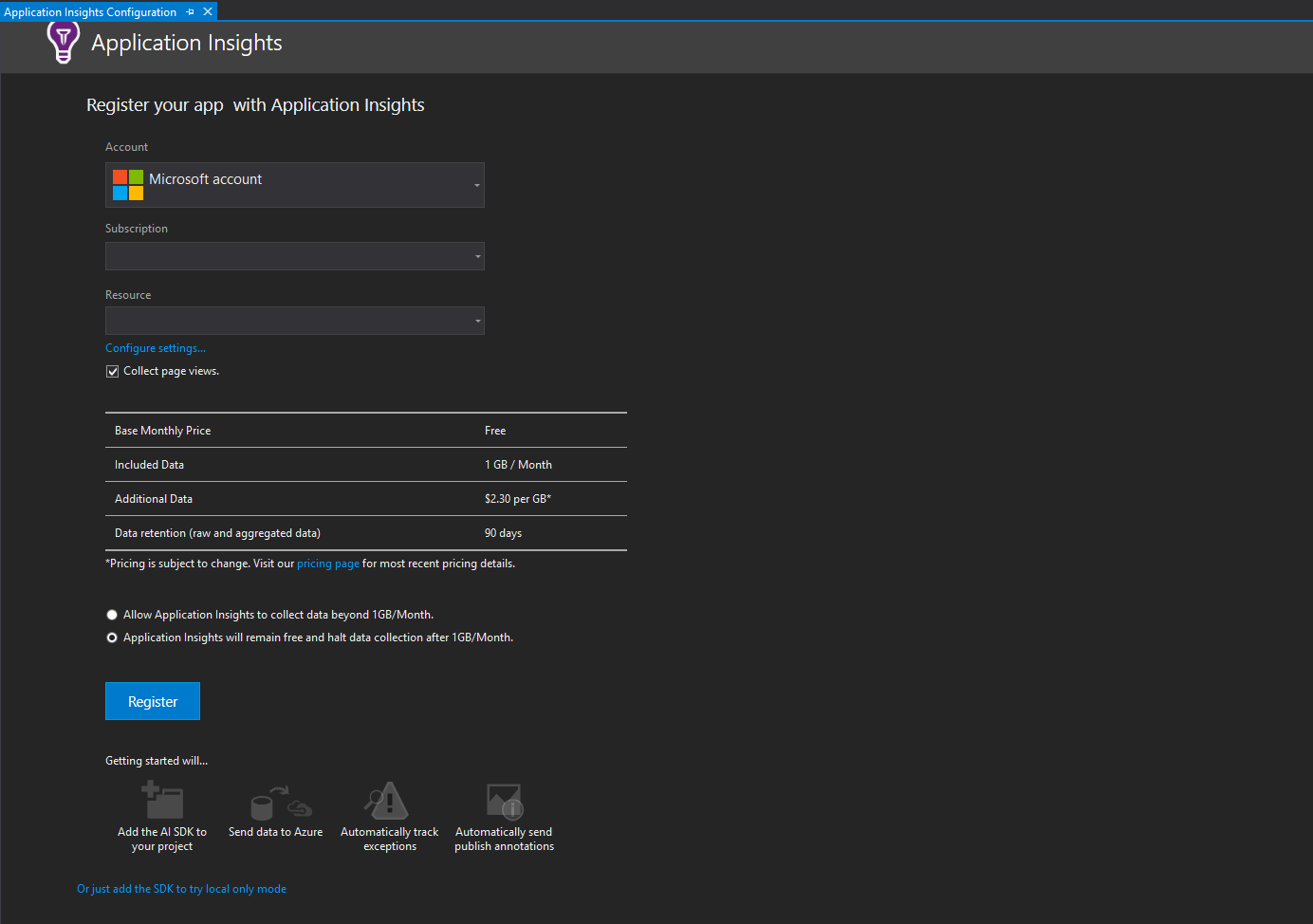Click the Application Insights lightbulb logo
The height and width of the screenshot is (924, 1313).
pyautogui.click(x=64, y=43)
